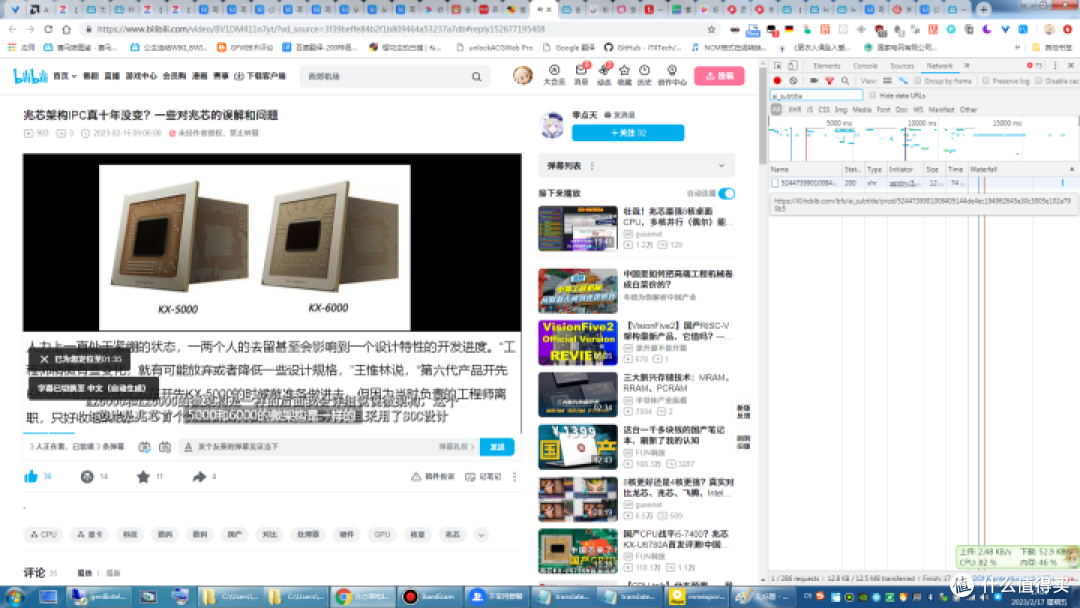Open 直播 in bilibili navigation
Viewport: 1080px width, 608px height.
pos(112,76)
